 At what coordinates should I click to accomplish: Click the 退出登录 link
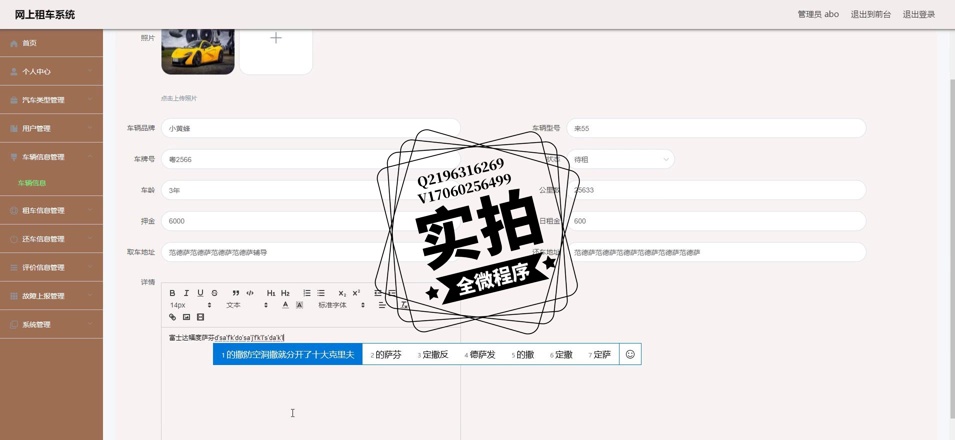tap(918, 14)
